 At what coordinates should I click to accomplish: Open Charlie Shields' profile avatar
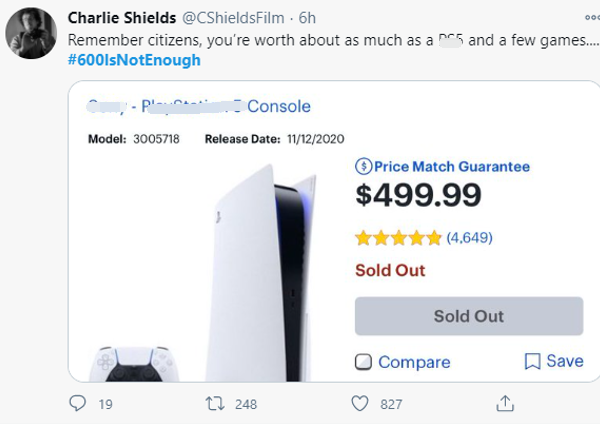point(30,34)
